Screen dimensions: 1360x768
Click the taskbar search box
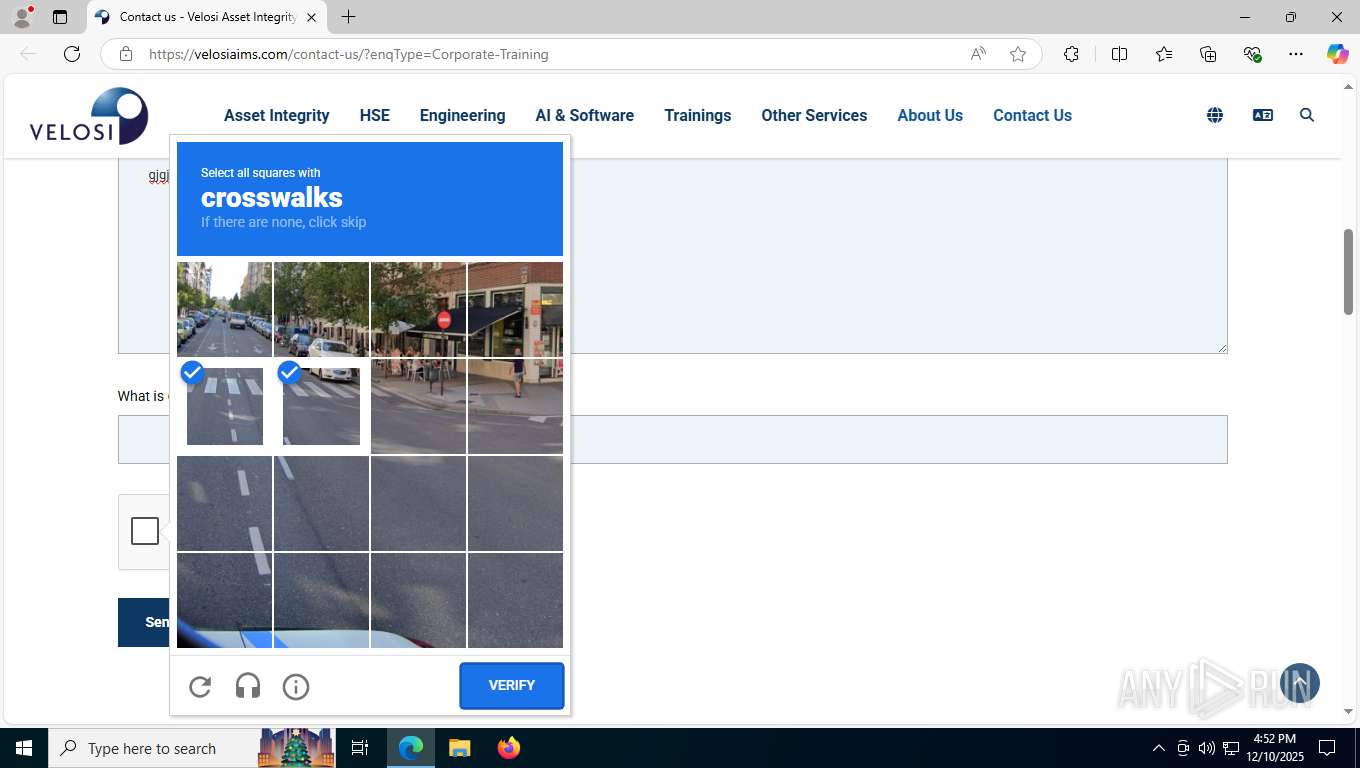coord(190,748)
